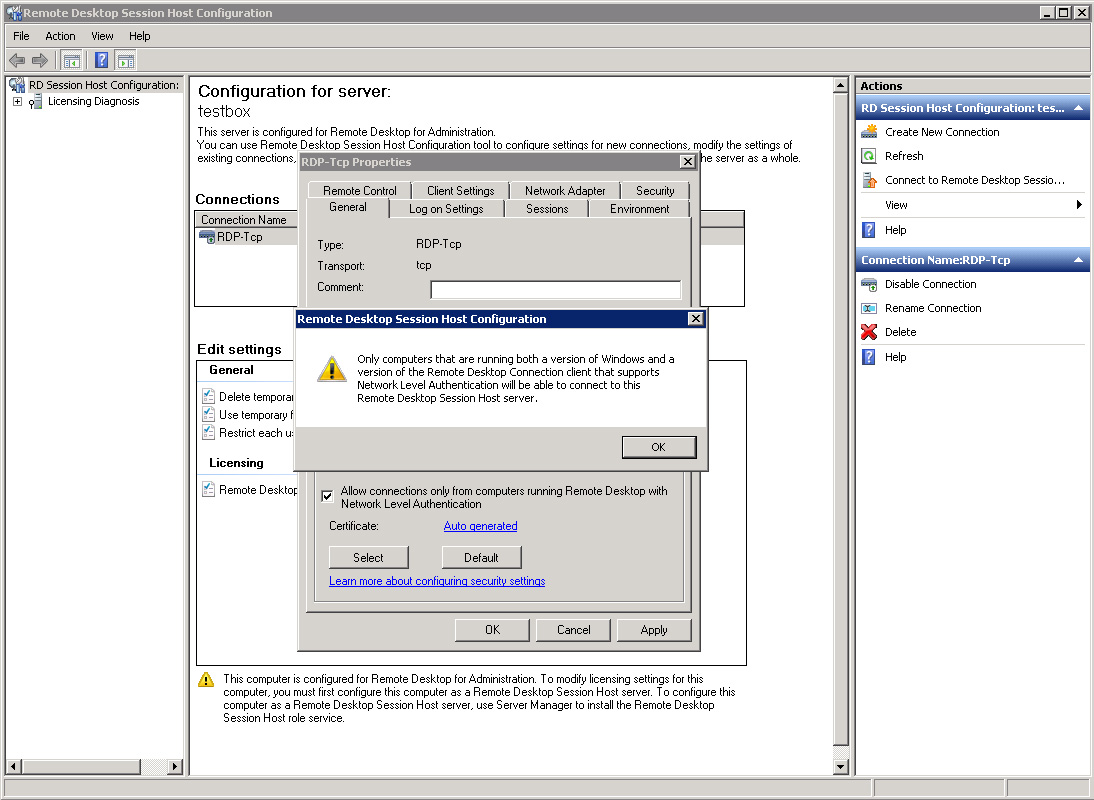The height and width of the screenshot is (800, 1094).
Task: Close the RDP-Tcp Properties dialog with its X
Action: (687, 162)
